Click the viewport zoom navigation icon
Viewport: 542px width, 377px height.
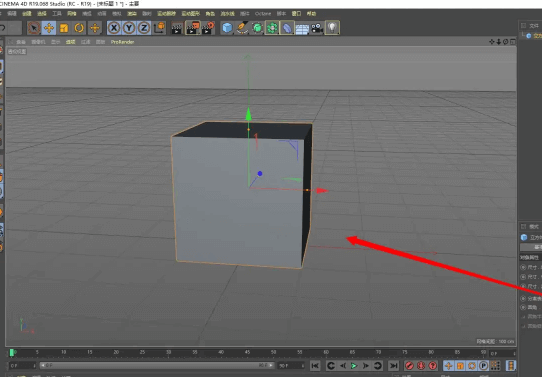pos(499,42)
